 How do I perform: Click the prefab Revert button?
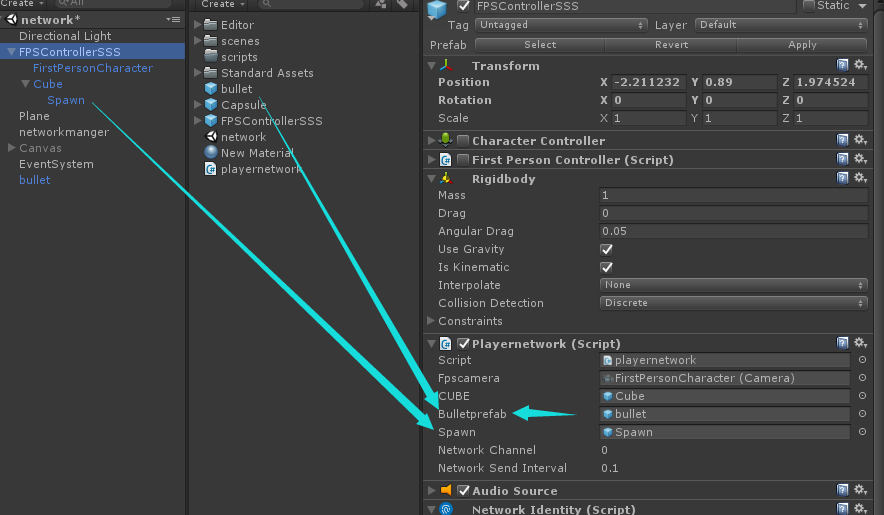671,45
